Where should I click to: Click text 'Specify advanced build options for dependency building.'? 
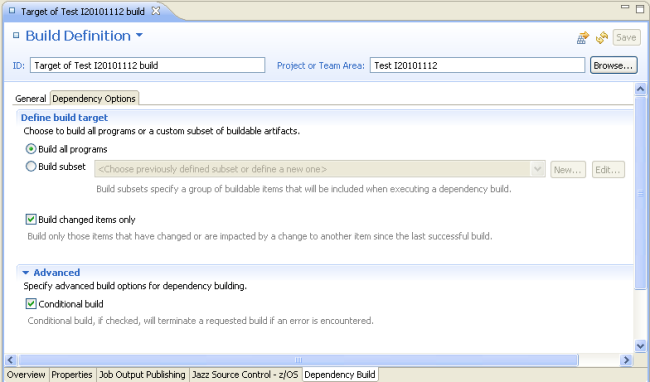click(x=135, y=286)
